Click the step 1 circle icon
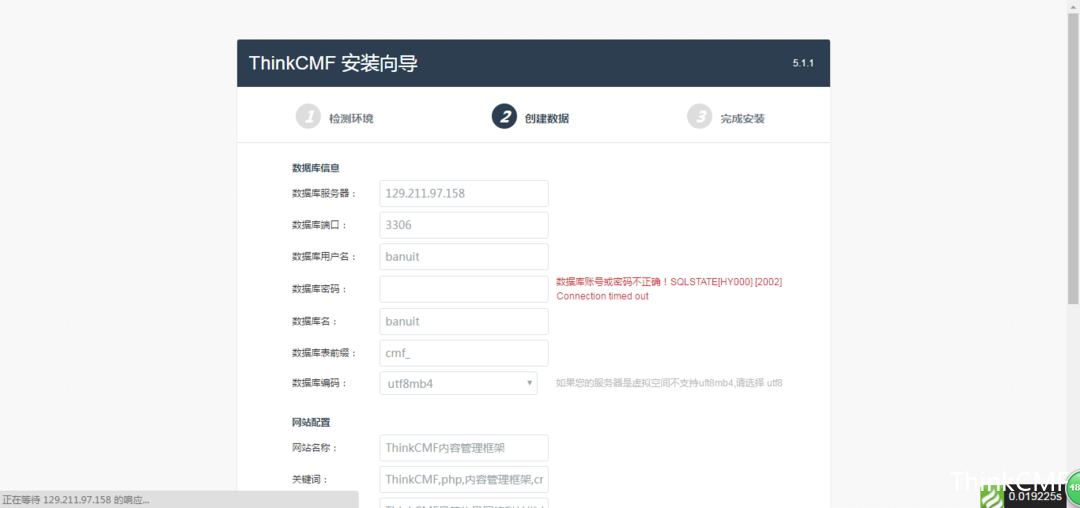 (x=309, y=116)
